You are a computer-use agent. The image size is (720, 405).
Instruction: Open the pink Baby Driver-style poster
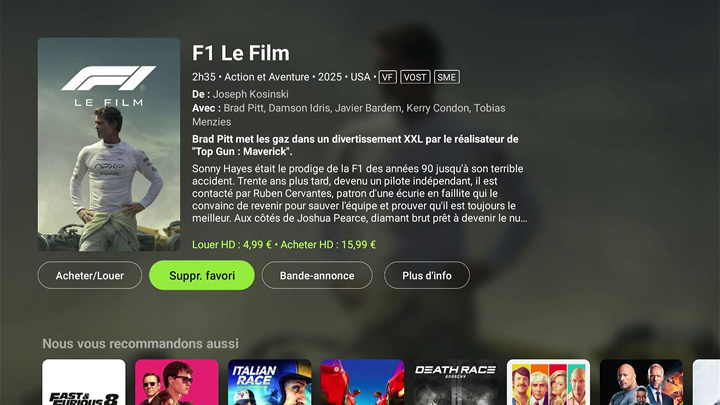(177, 382)
